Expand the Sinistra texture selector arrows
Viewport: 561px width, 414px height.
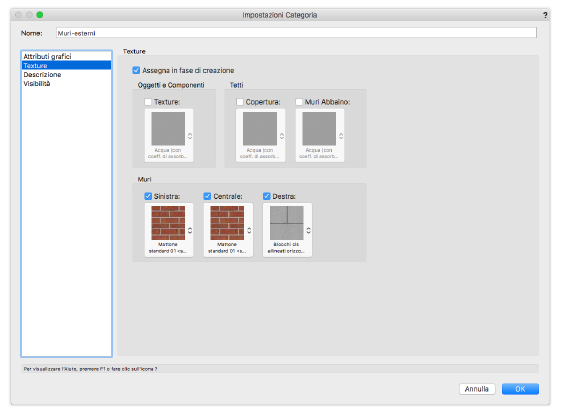[190, 230]
